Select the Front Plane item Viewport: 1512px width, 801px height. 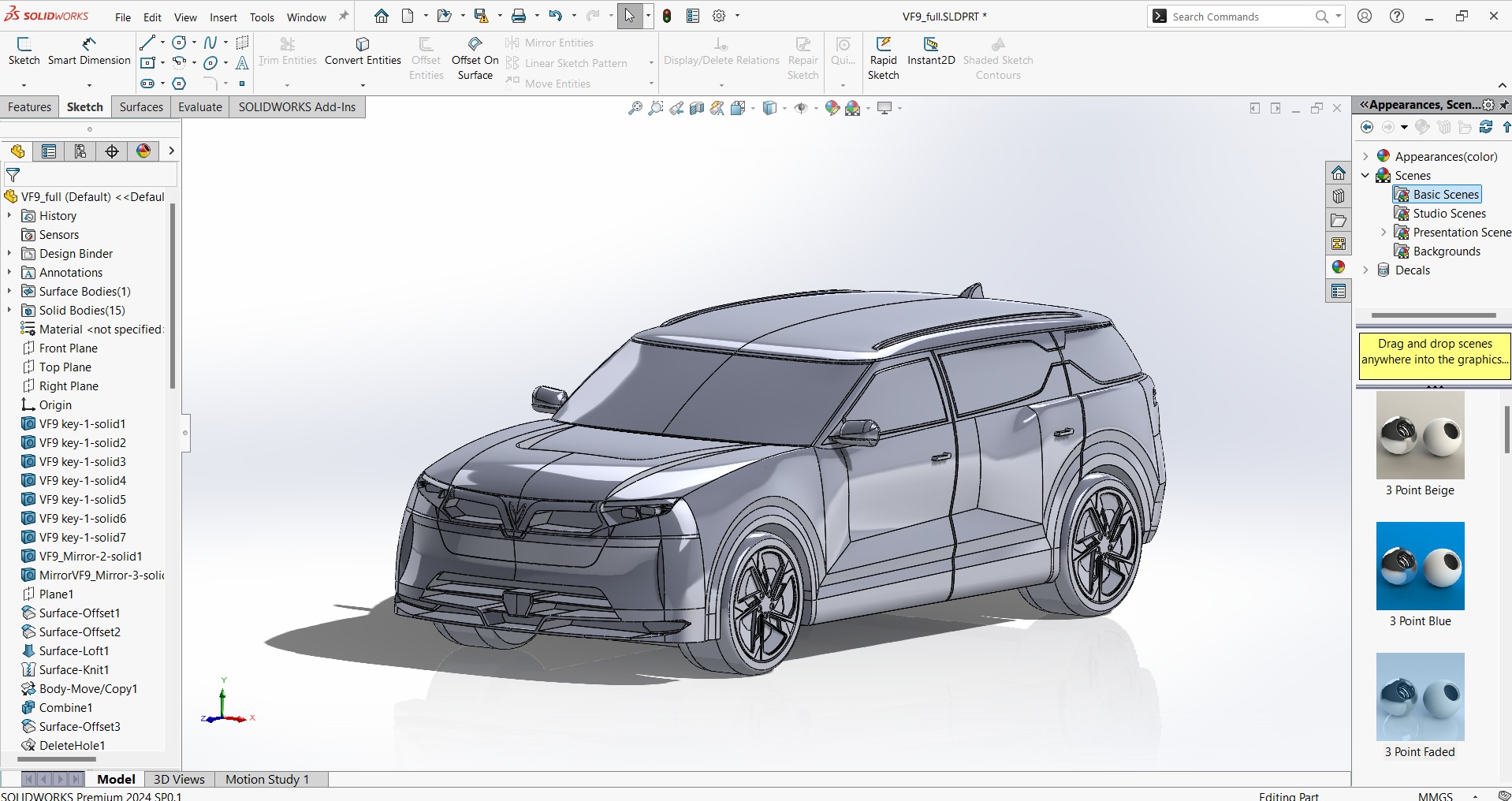pyautogui.click(x=60, y=348)
